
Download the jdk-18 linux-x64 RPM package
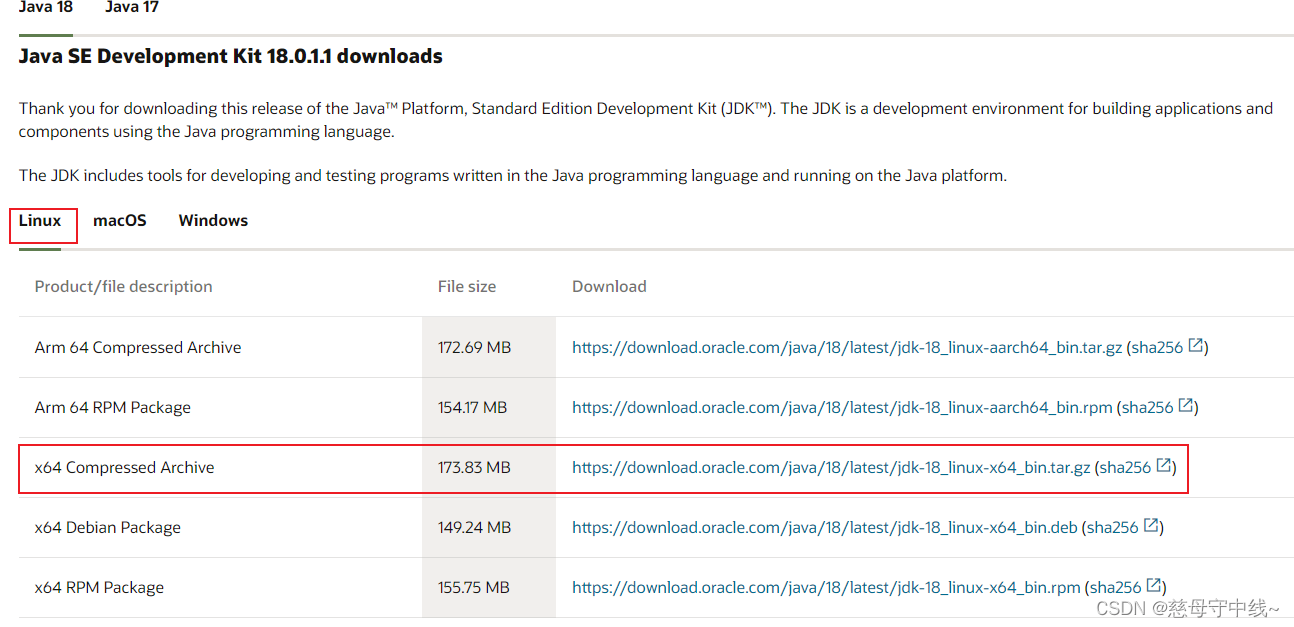(820, 587)
